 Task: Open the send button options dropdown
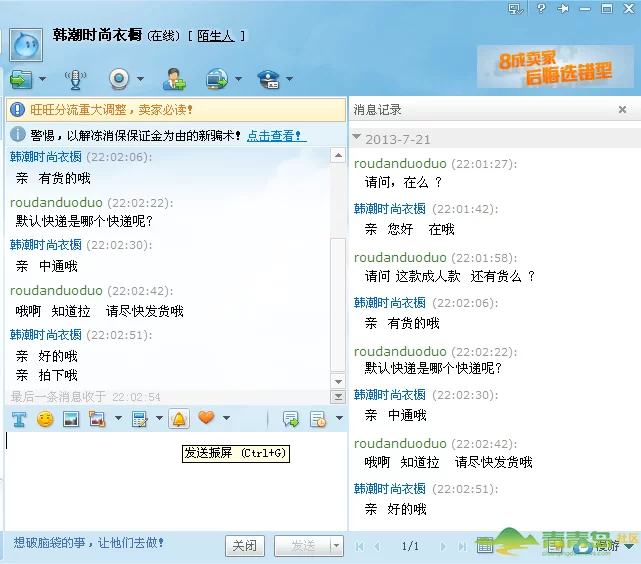pos(336,546)
